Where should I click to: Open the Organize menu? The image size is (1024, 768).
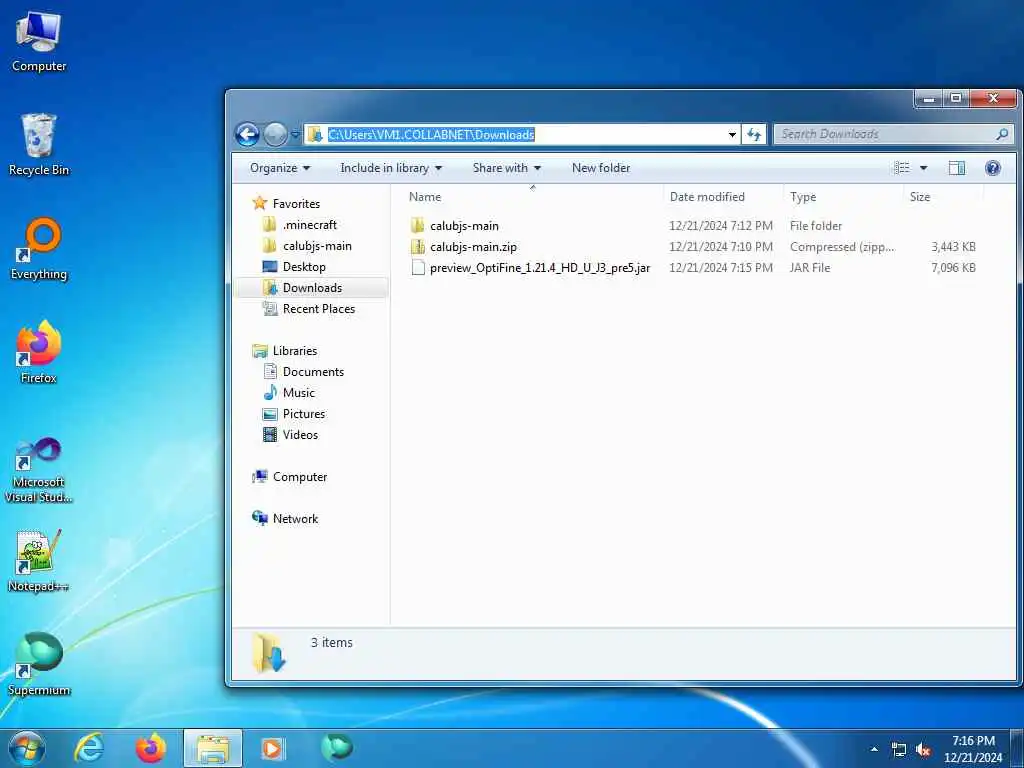[x=280, y=168]
